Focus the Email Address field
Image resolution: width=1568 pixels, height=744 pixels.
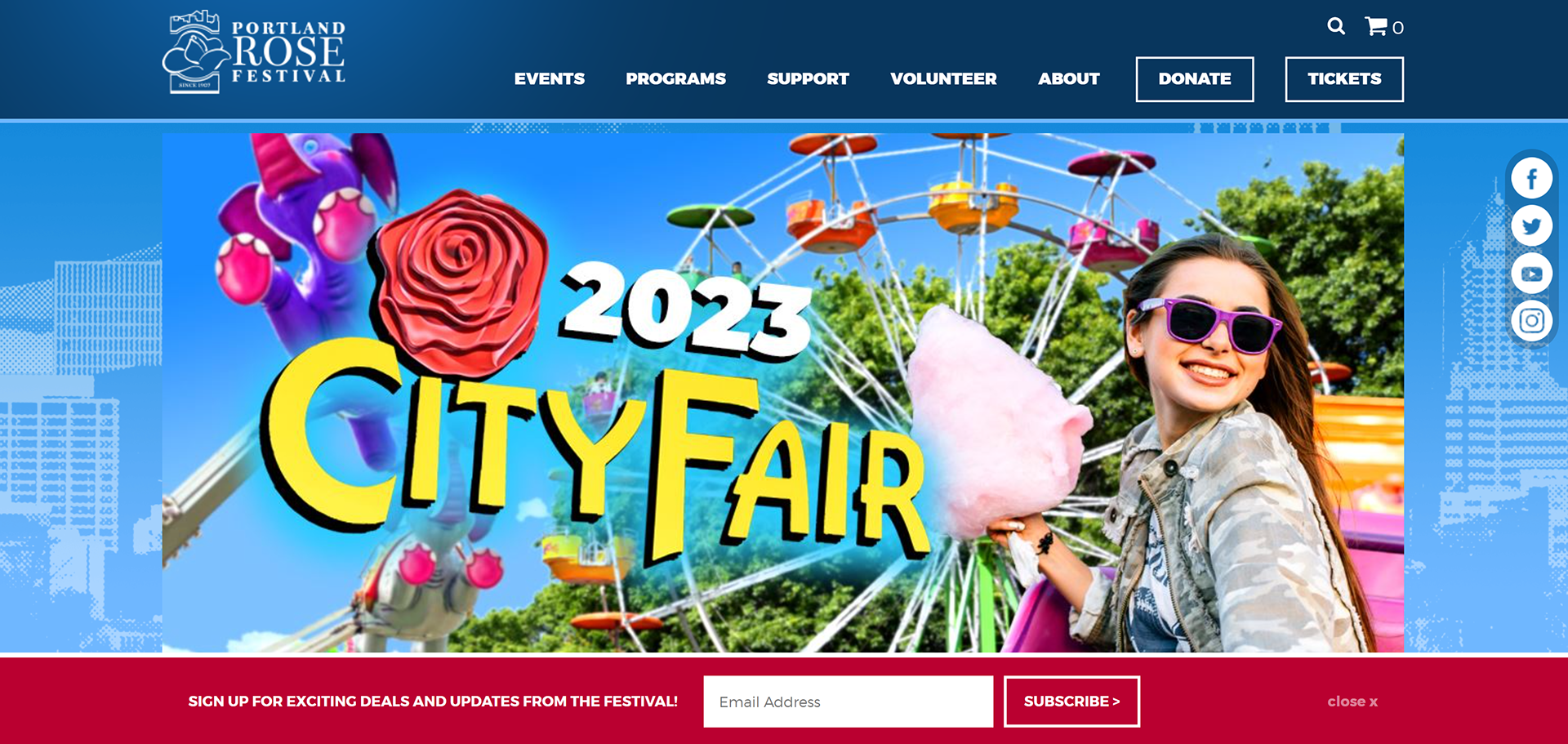tap(848, 702)
